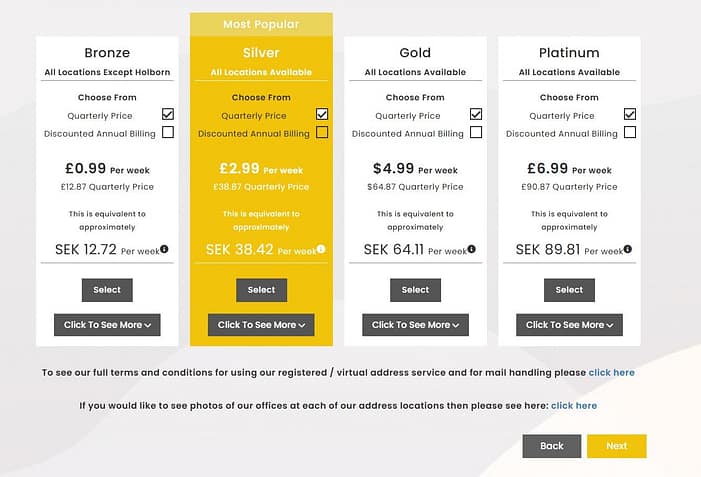
Task: Click info icon beside SEK 38.42 per week
Action: [321, 249]
